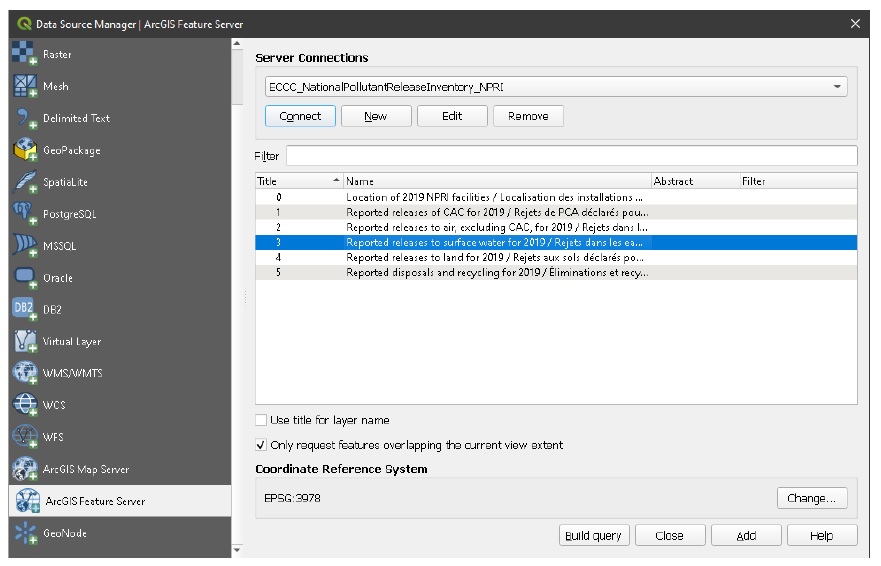881x566 pixels.
Task: Select row Reported releases of CAC for 2019
Action: [x=556, y=212]
